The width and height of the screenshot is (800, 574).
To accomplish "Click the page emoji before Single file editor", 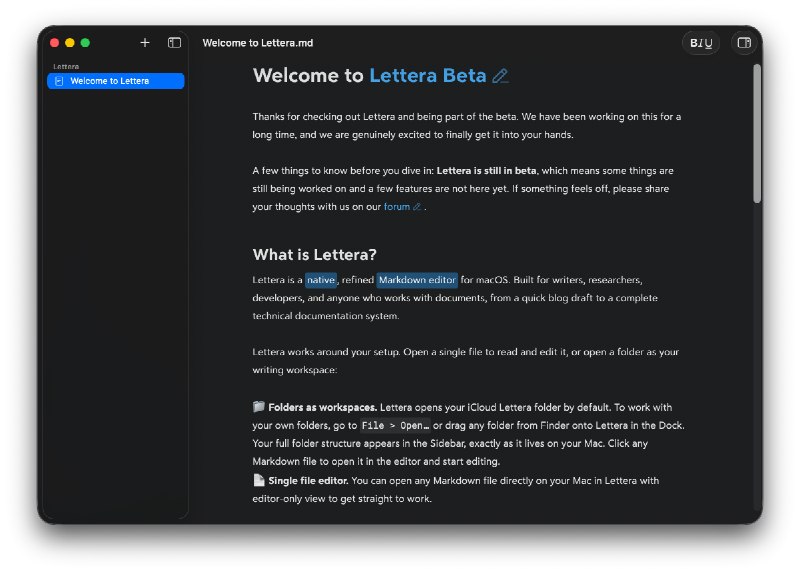I will pyautogui.click(x=259, y=480).
